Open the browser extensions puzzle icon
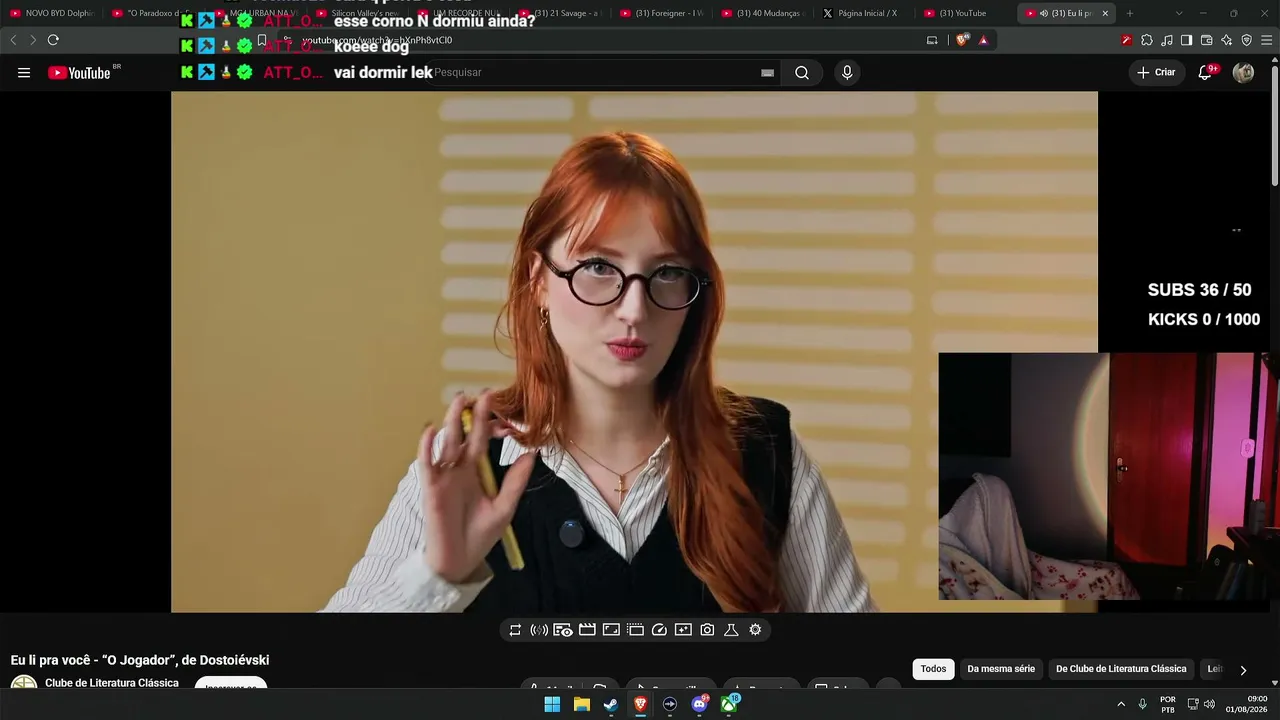Screen dimensions: 1280x720 [1147, 40]
